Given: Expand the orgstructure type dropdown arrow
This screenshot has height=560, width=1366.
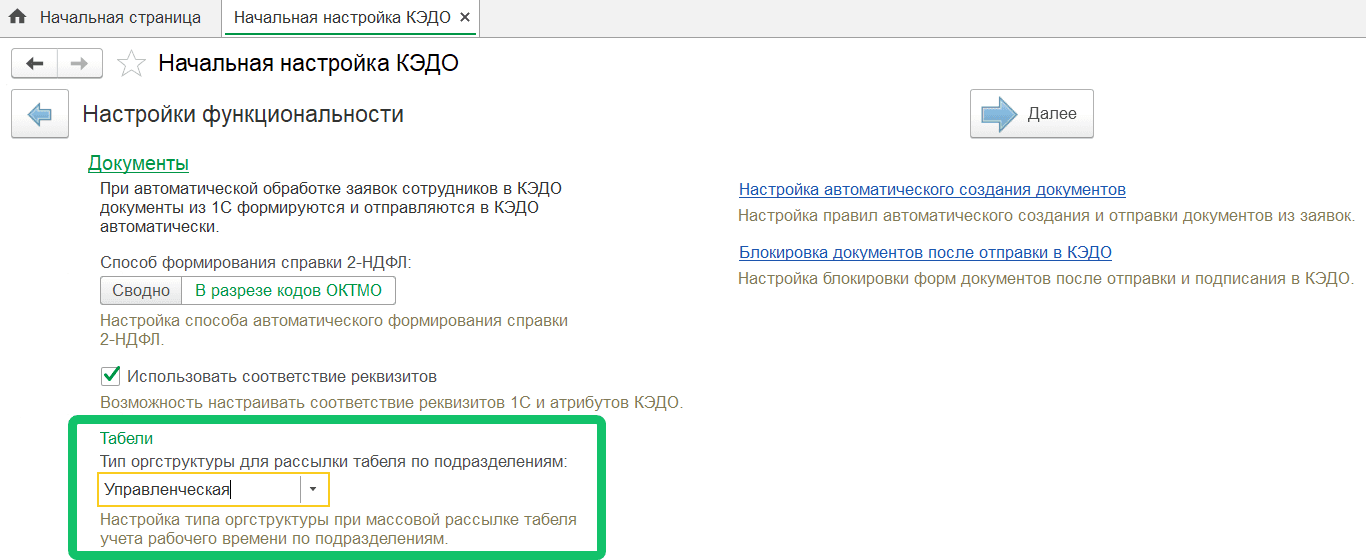Looking at the screenshot, I should coord(313,490).
